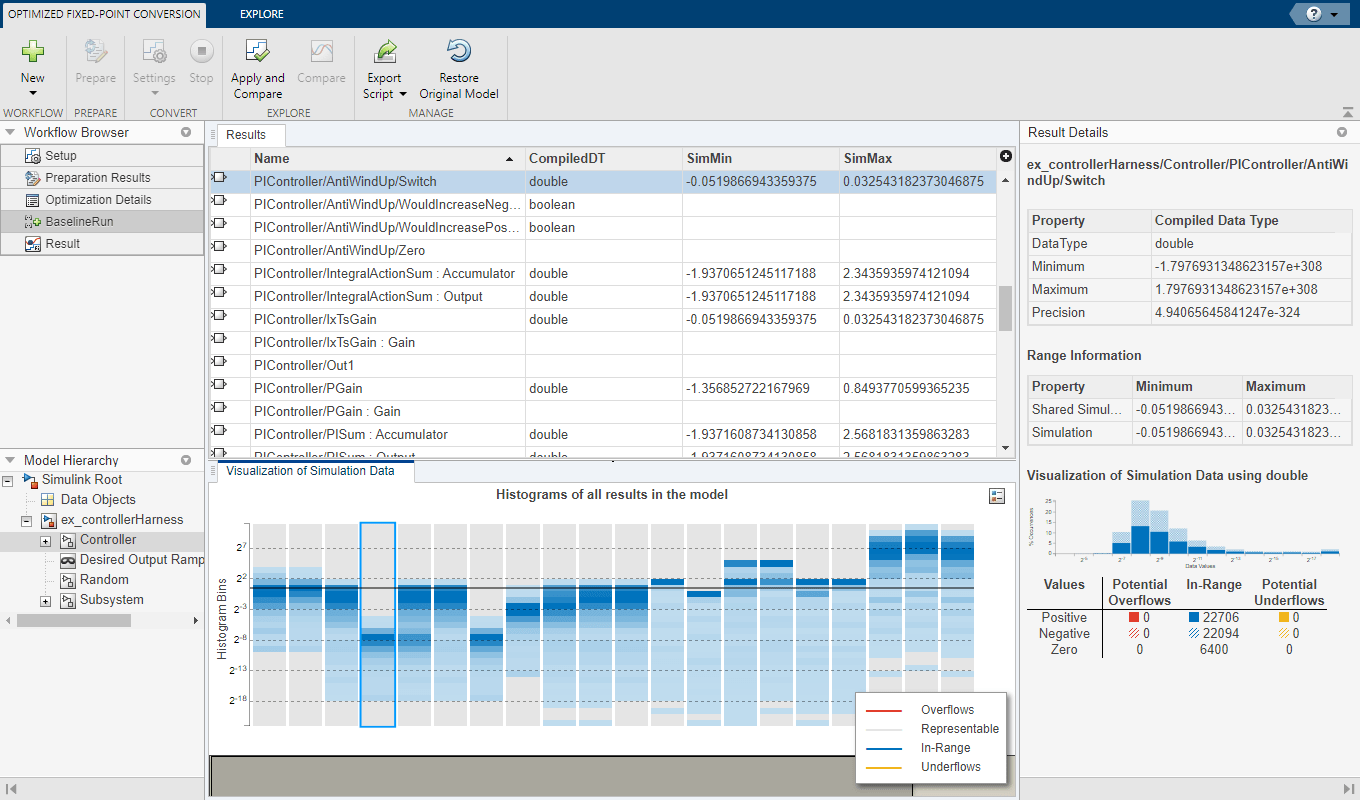Click the histogram legend toggle icon
The image size is (1360, 800).
pos(996,496)
